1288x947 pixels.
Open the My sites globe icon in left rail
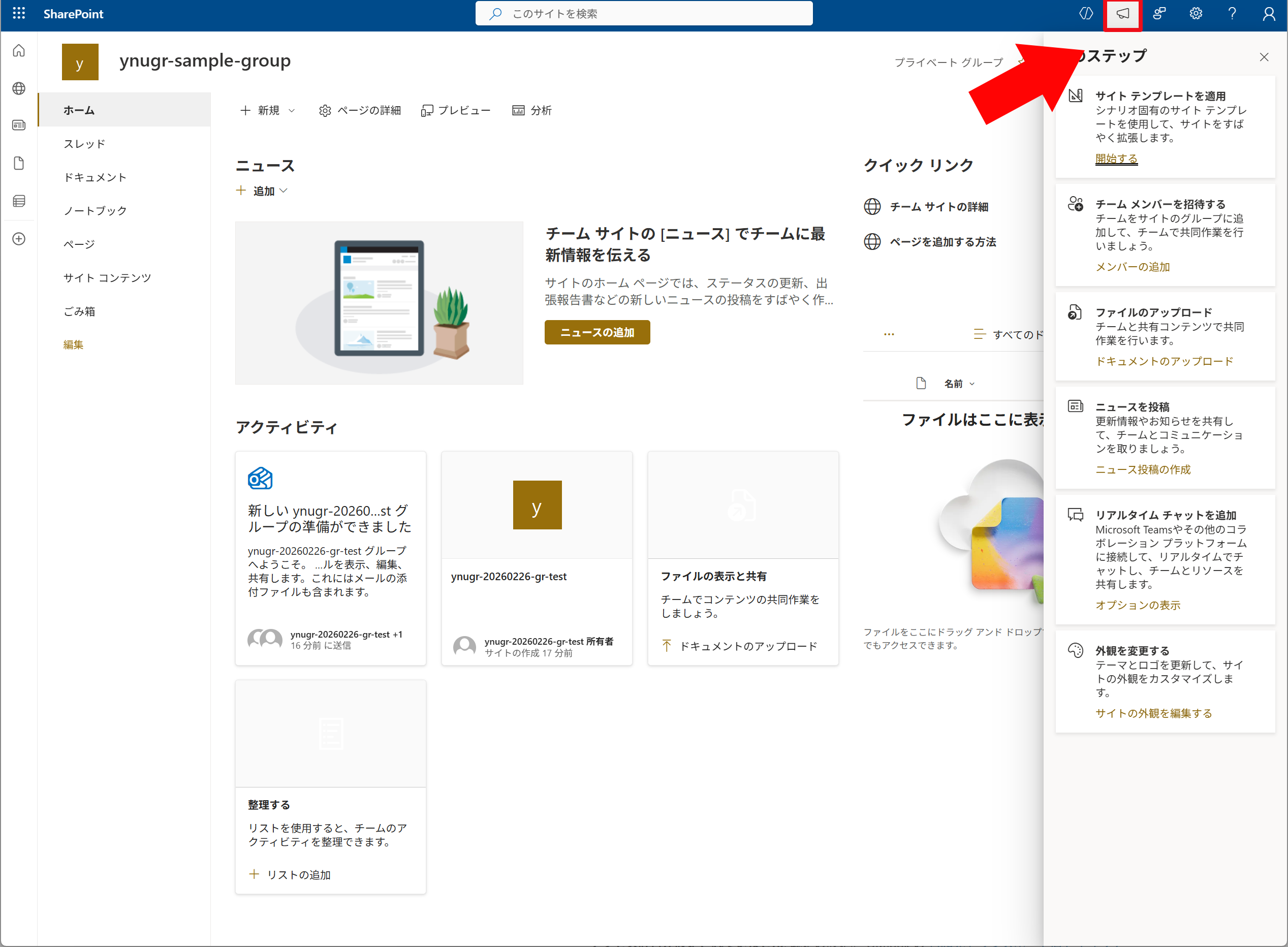click(x=19, y=88)
